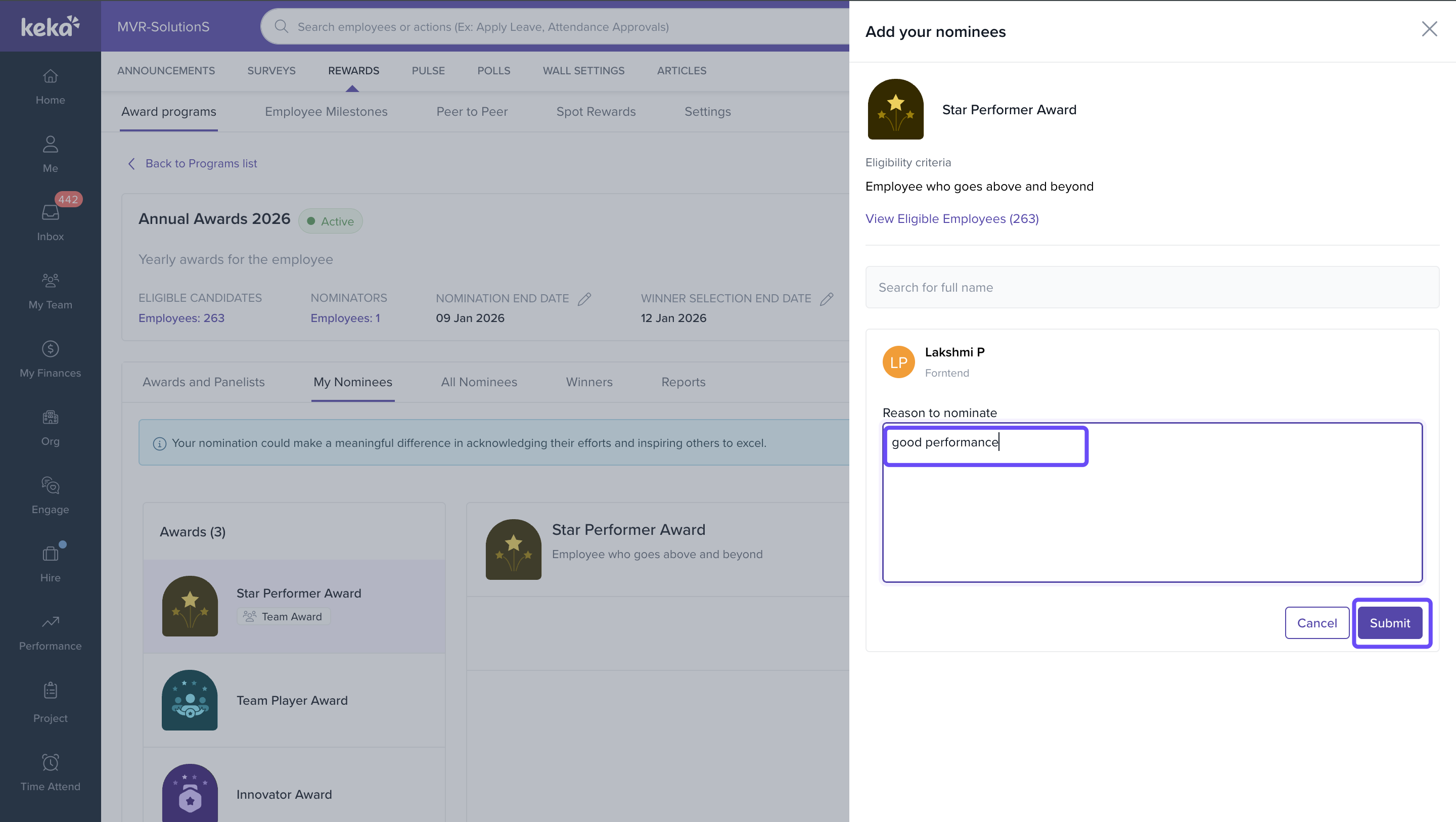Open Inbox with 442 badge
Image resolution: width=1456 pixels, height=822 pixels.
51,213
